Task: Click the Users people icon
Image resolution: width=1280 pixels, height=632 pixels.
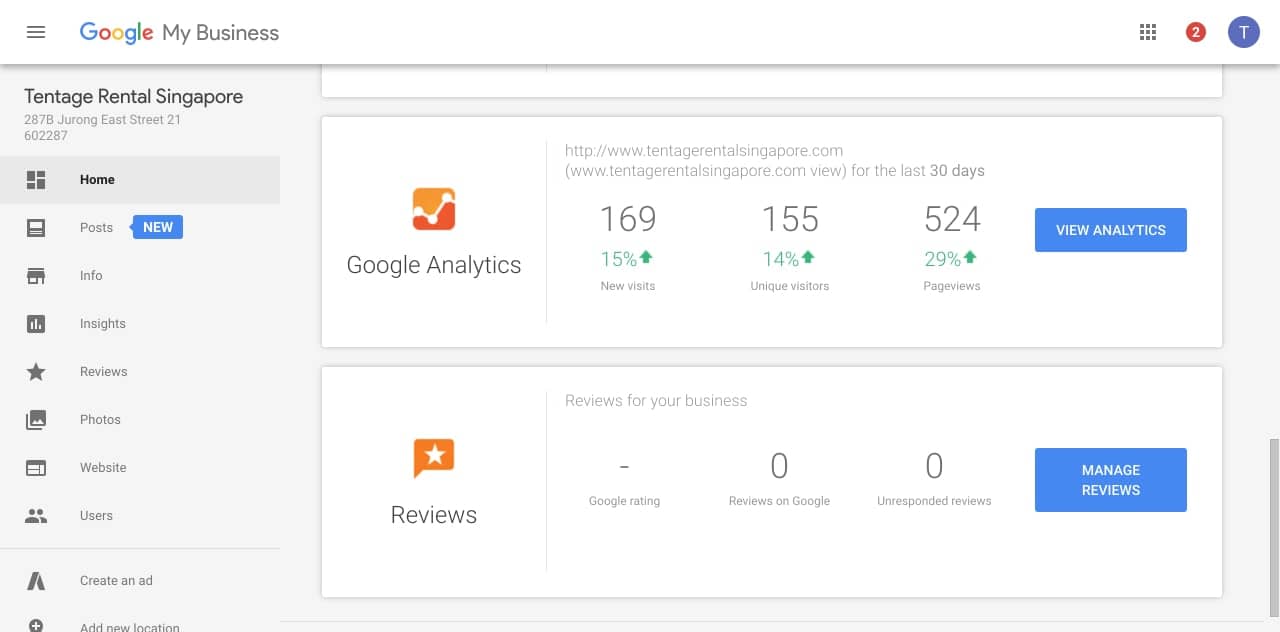Action: (x=36, y=516)
